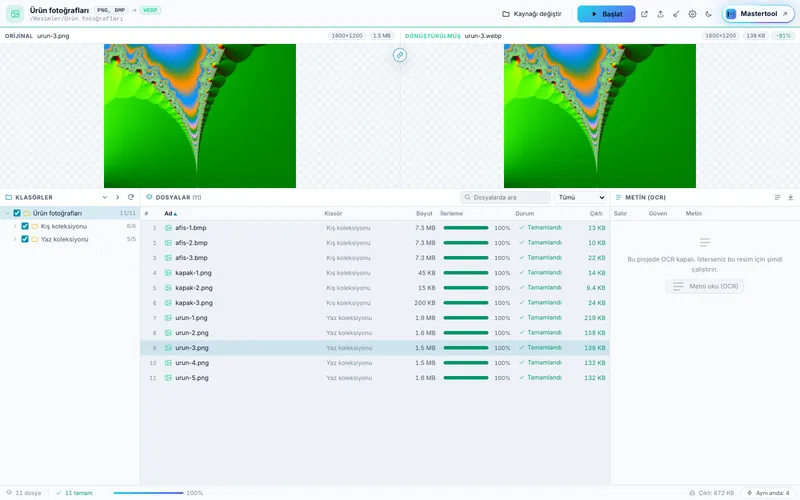The height and width of the screenshot is (500, 800).
Task: Focus the Dosyalarda ara search field
Action: (505, 197)
